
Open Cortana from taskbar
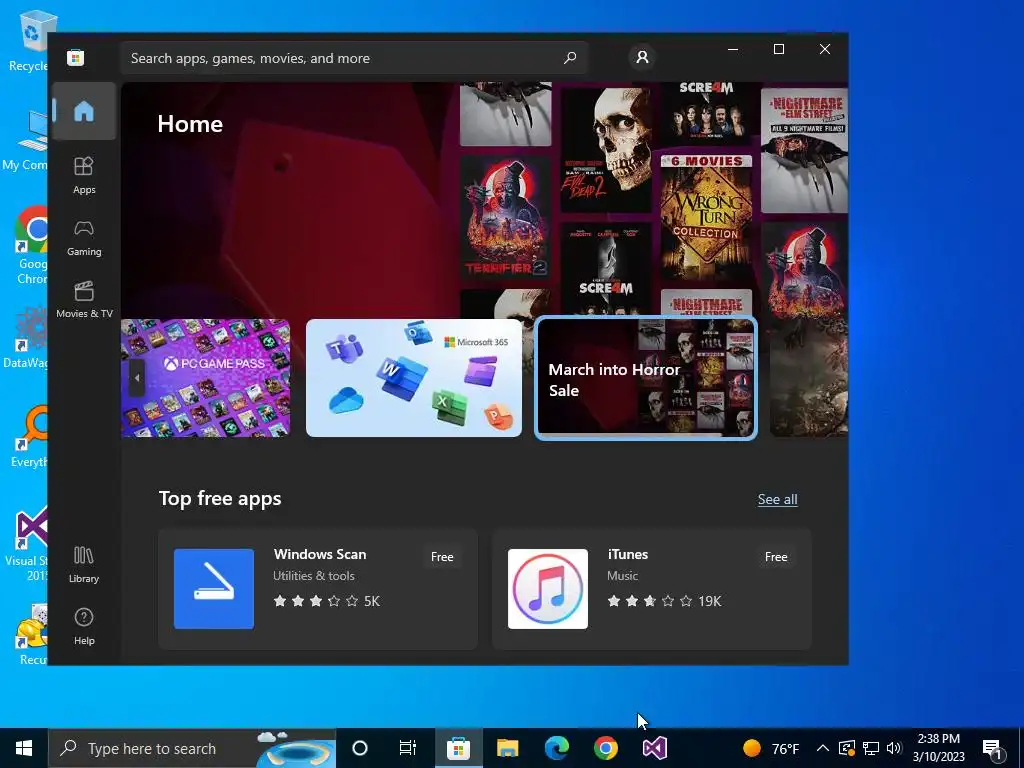[x=360, y=748]
